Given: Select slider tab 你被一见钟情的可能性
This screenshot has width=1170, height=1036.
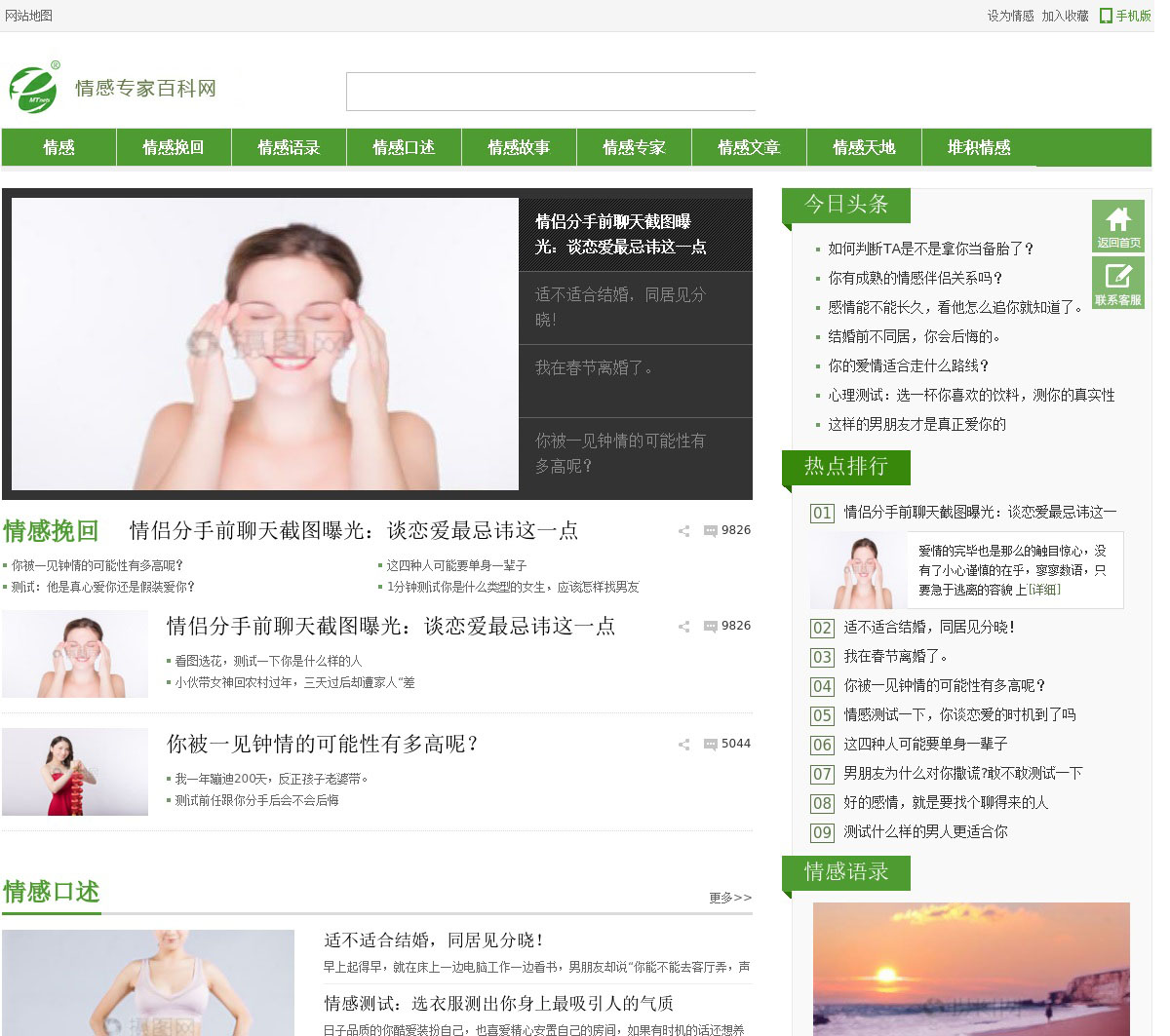Looking at the screenshot, I should coord(636,454).
